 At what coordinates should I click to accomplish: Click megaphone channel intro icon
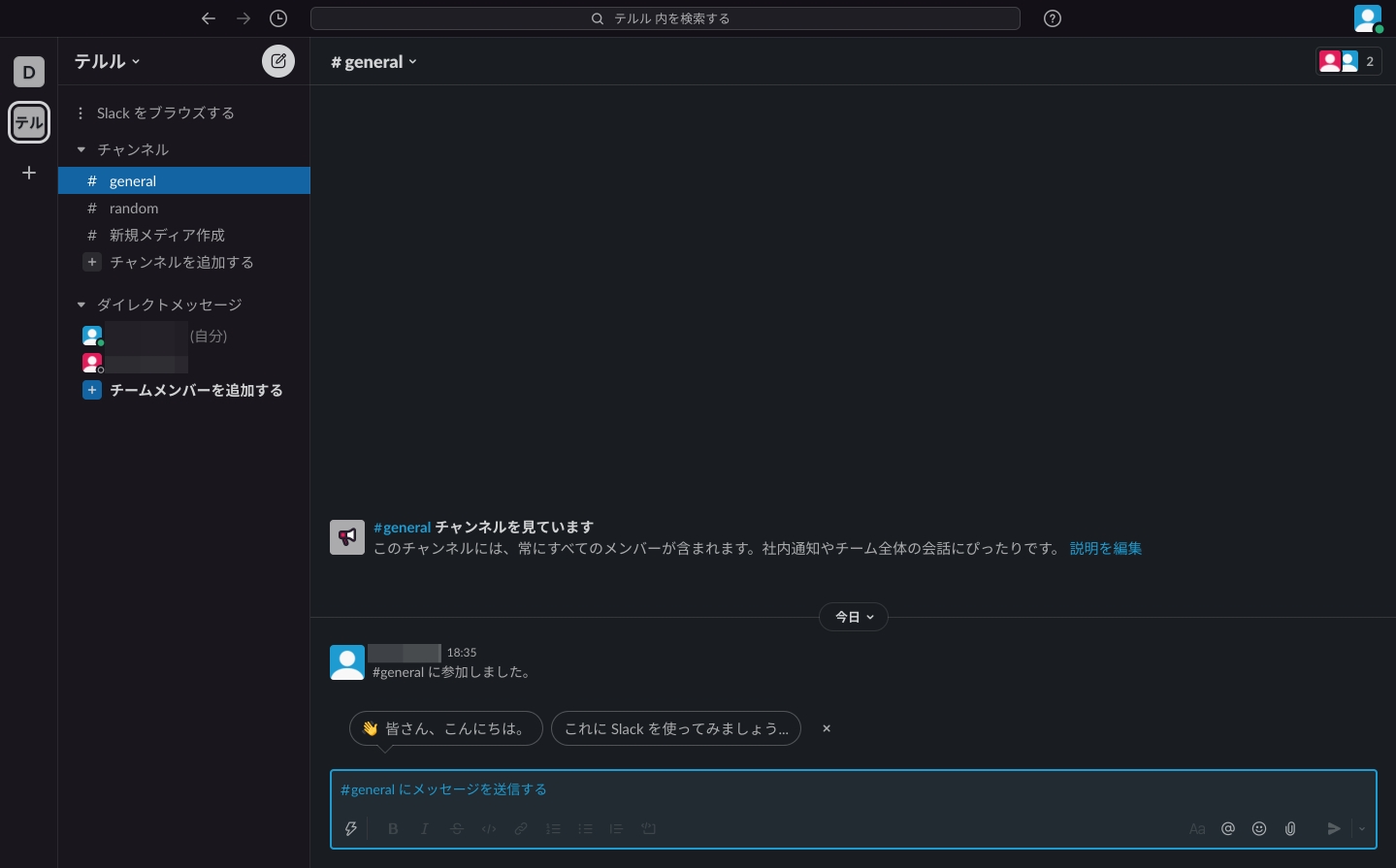click(347, 537)
